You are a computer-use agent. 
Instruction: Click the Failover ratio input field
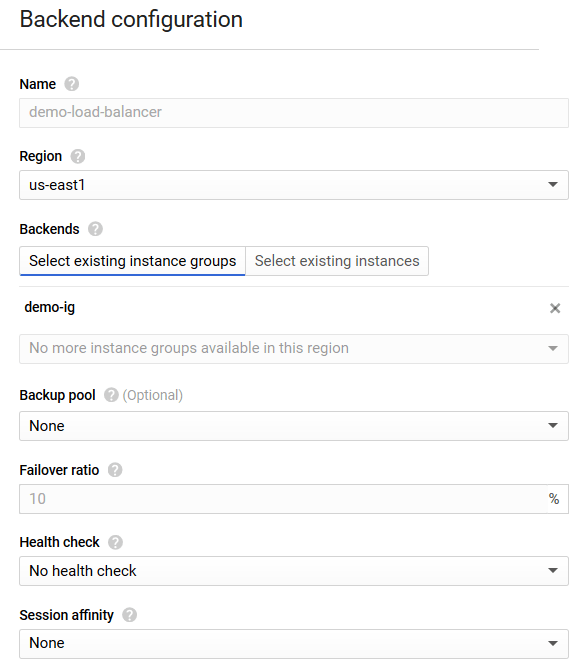(x=283, y=499)
